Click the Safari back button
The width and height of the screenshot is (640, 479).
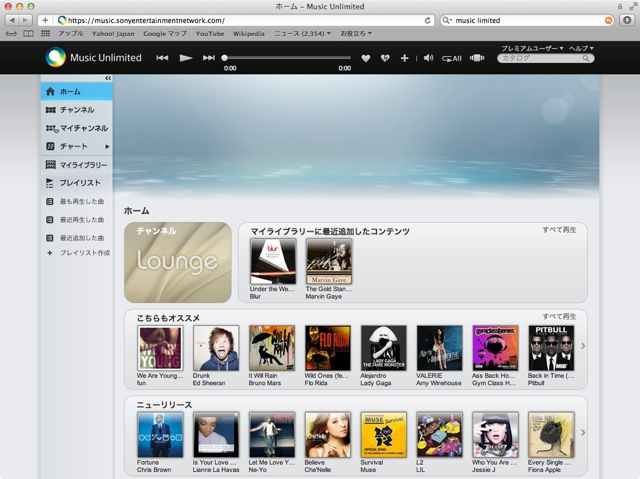12,20
